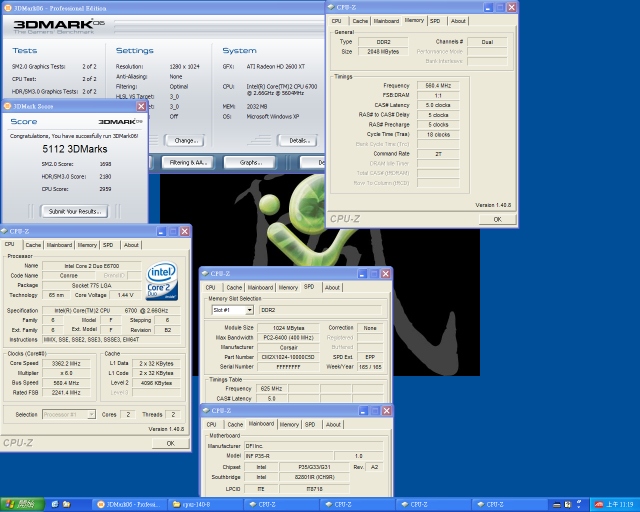The width and height of the screenshot is (640, 512).
Task: Click the system tray clock showing 11:19
Action: pyautogui.click(x=620, y=505)
